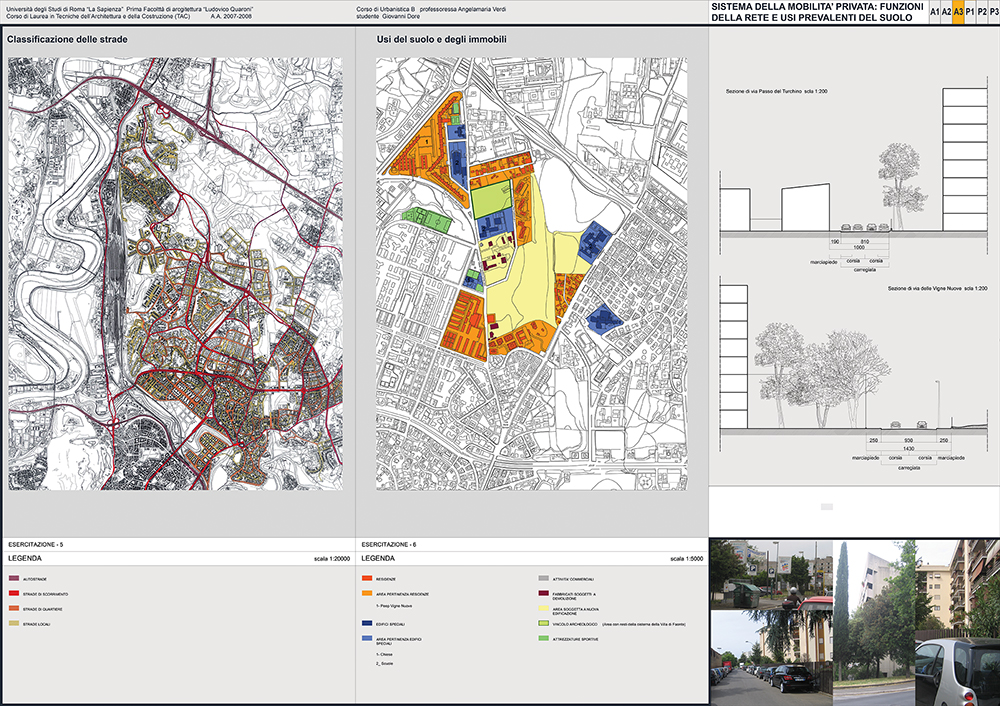Select the Edifici Speciali dark blue swatch
Viewport: 1000px width, 706px height.
(x=367, y=623)
